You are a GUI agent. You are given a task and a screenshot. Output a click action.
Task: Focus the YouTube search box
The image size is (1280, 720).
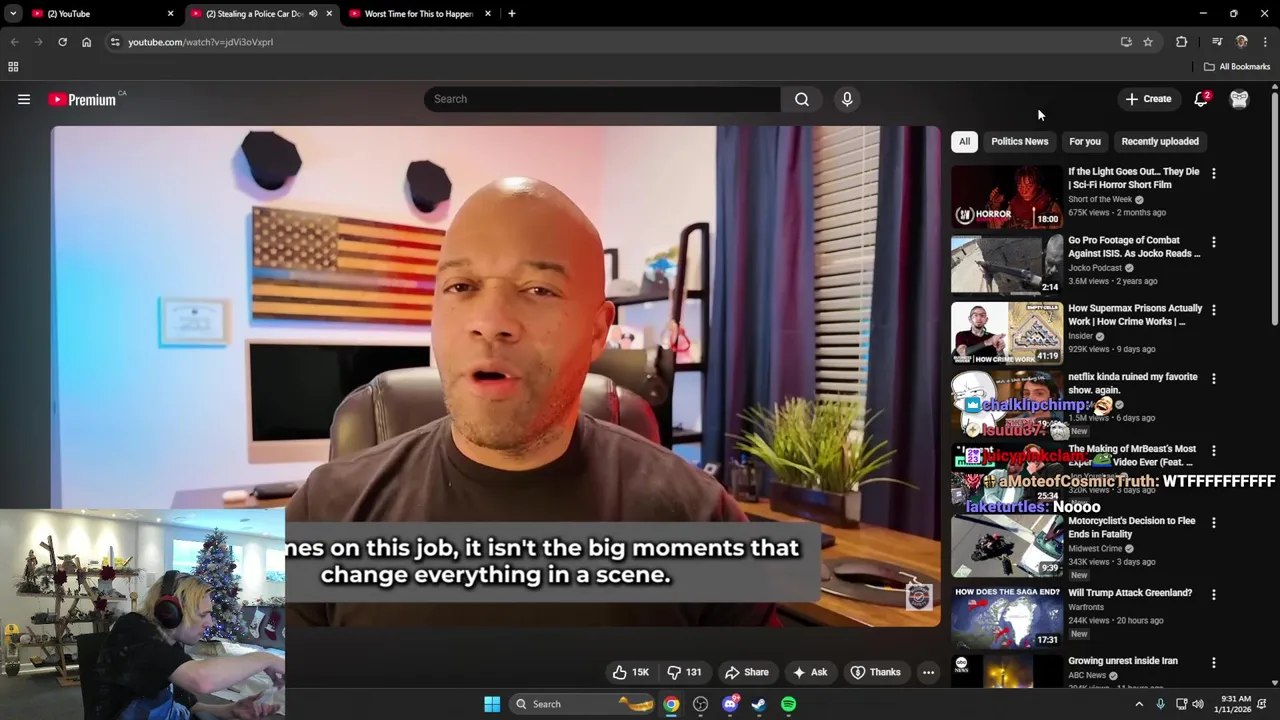[602, 99]
